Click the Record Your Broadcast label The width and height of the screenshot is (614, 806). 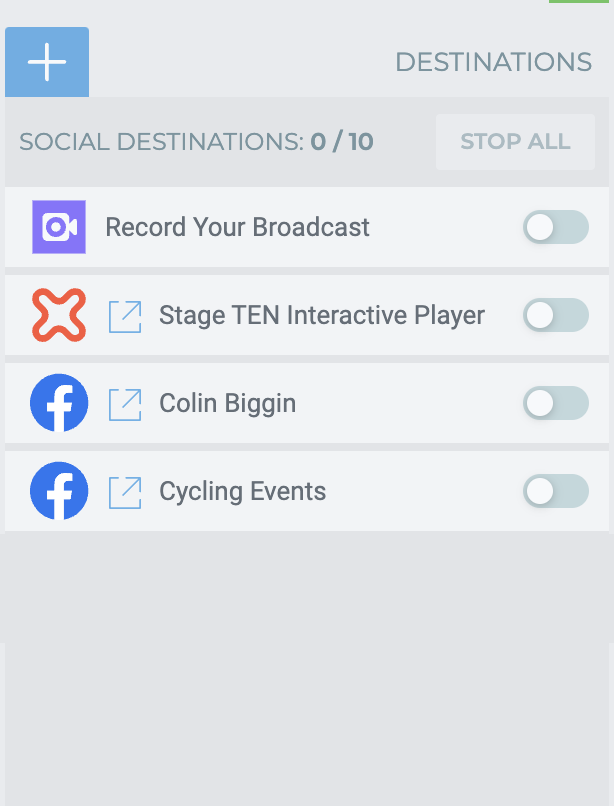[238, 227]
